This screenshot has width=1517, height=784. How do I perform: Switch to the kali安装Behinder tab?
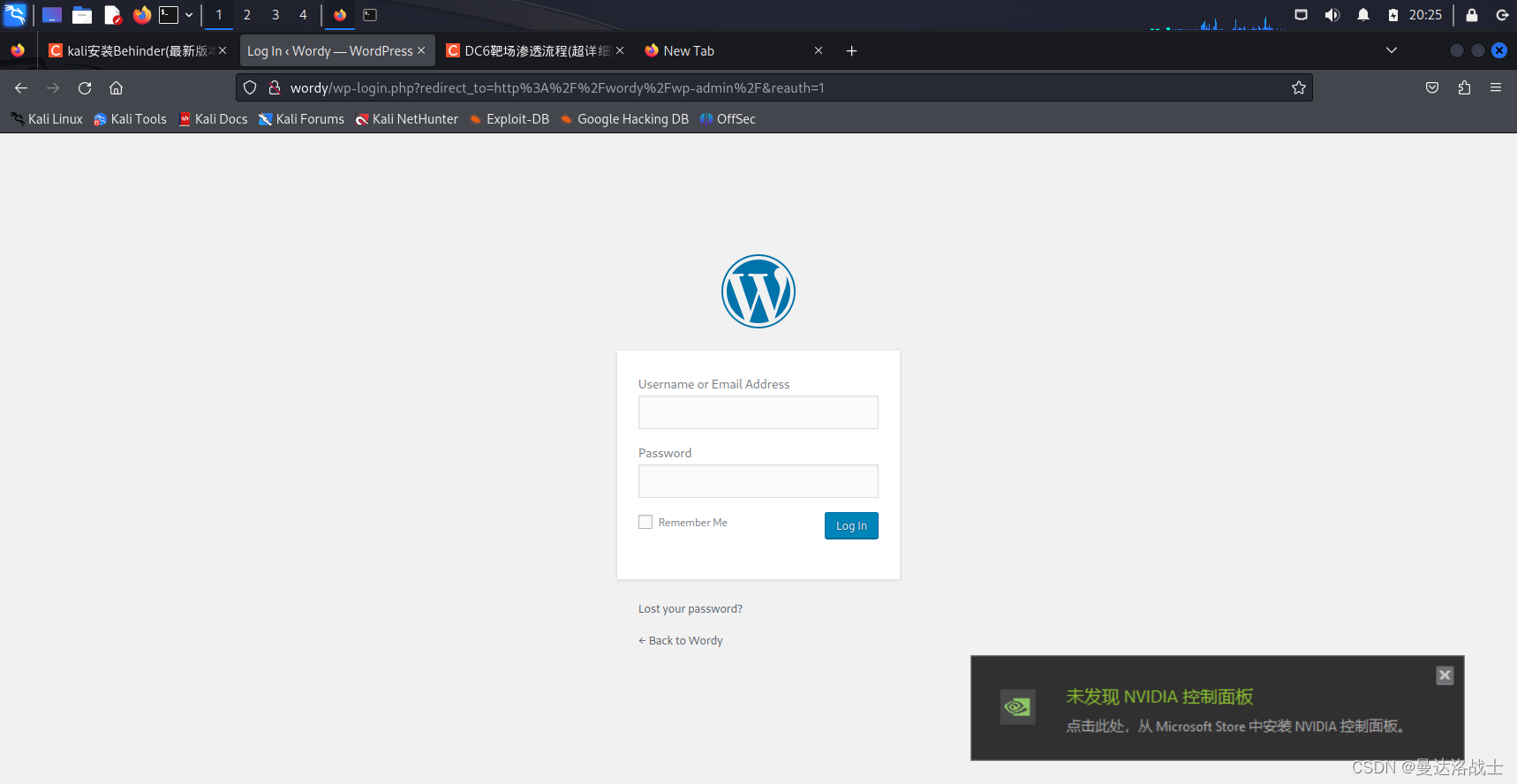[138, 51]
